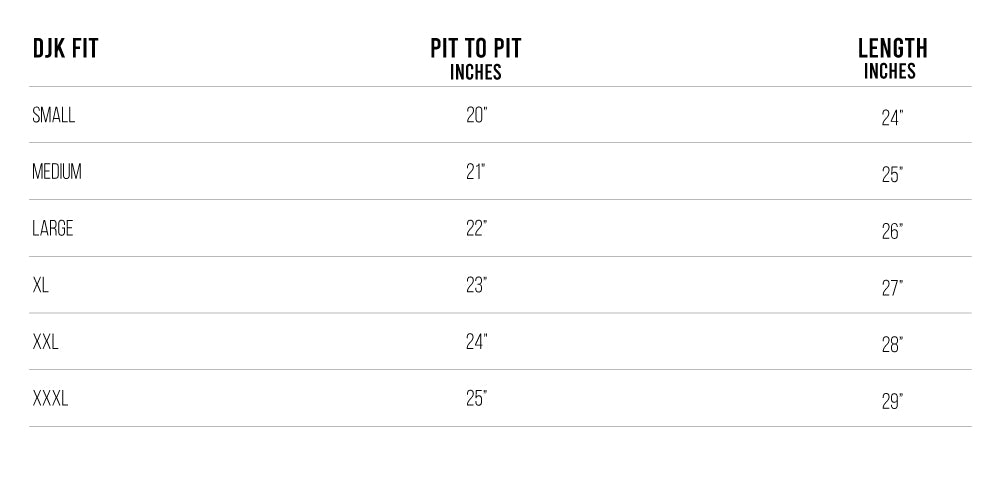Image resolution: width=1000 pixels, height=500 pixels.
Task: Click the 26" length value
Action: point(892,231)
